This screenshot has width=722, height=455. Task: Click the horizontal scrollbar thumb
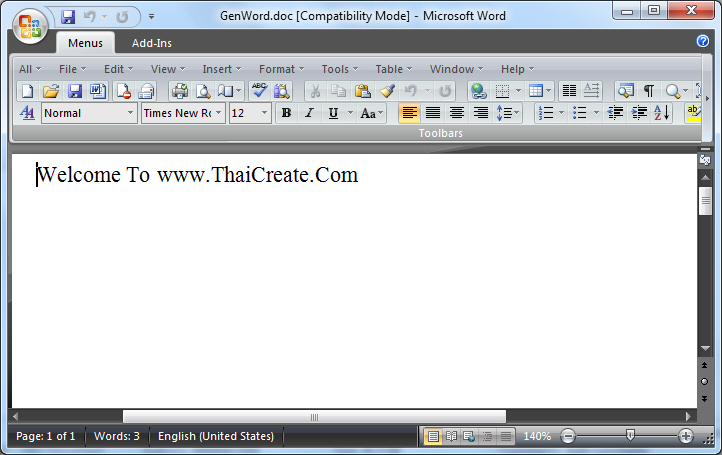point(314,417)
